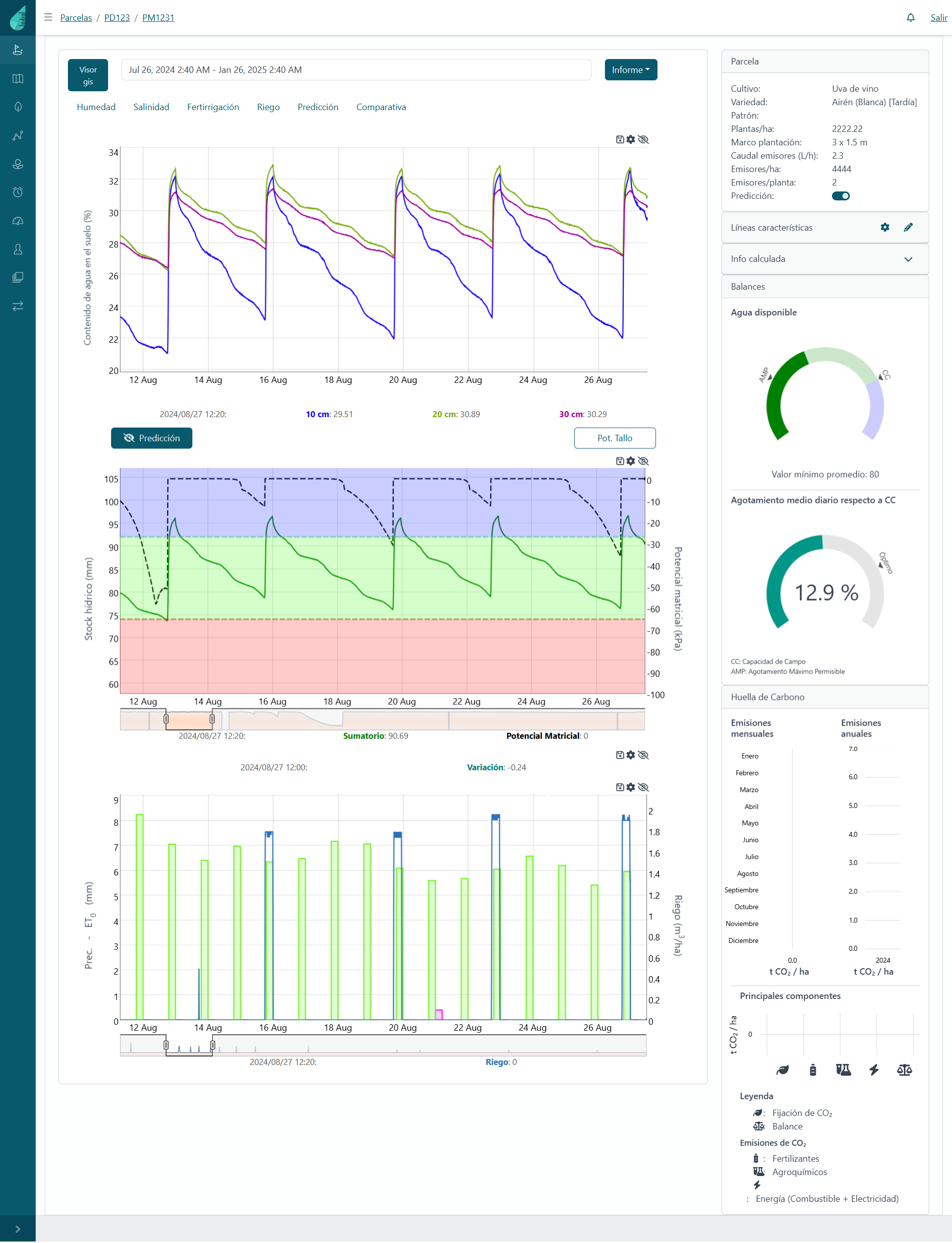Switch to the Salinidad tab
952x1243 pixels.
pos(151,107)
